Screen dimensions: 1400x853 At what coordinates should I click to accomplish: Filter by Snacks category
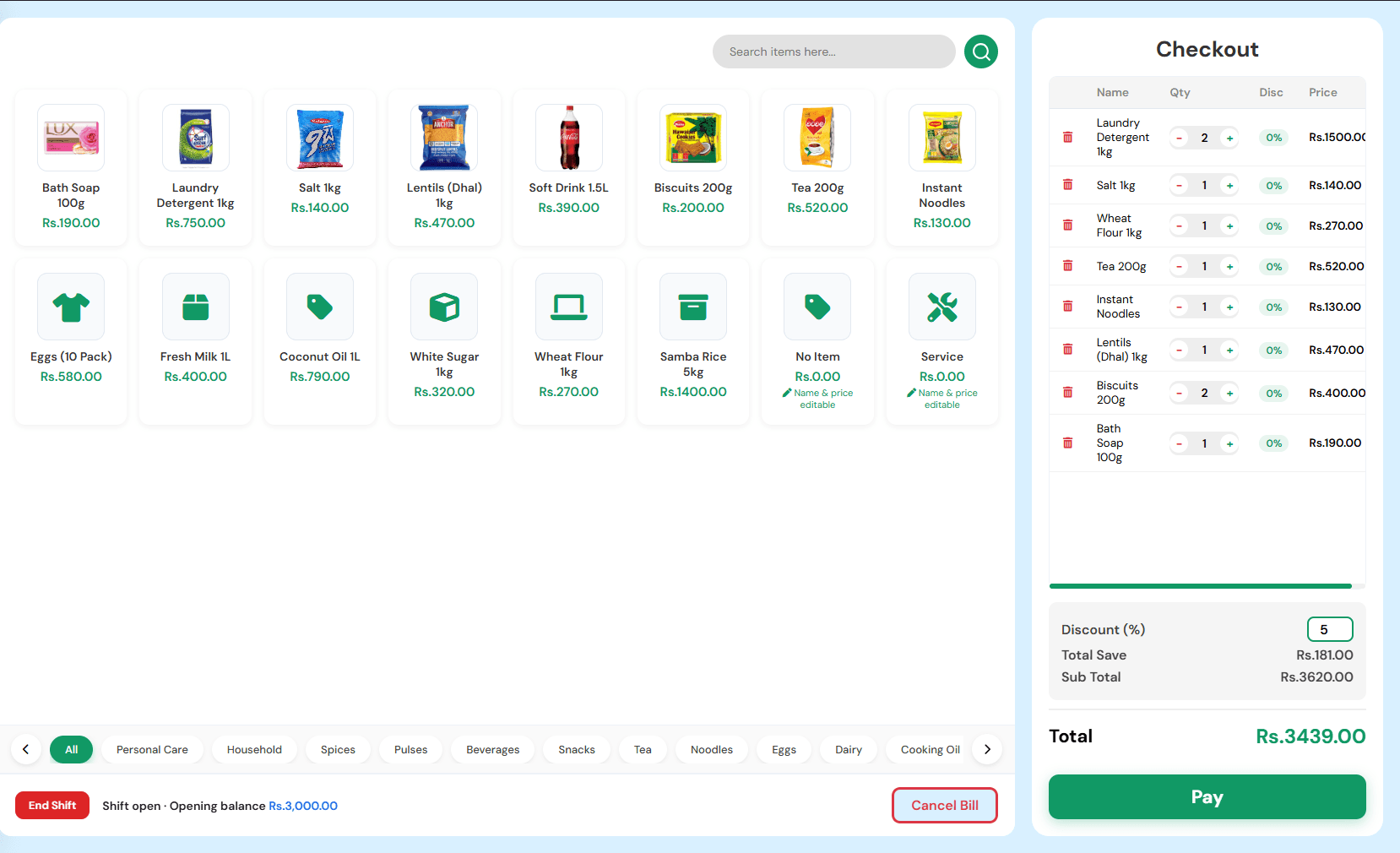(x=577, y=749)
